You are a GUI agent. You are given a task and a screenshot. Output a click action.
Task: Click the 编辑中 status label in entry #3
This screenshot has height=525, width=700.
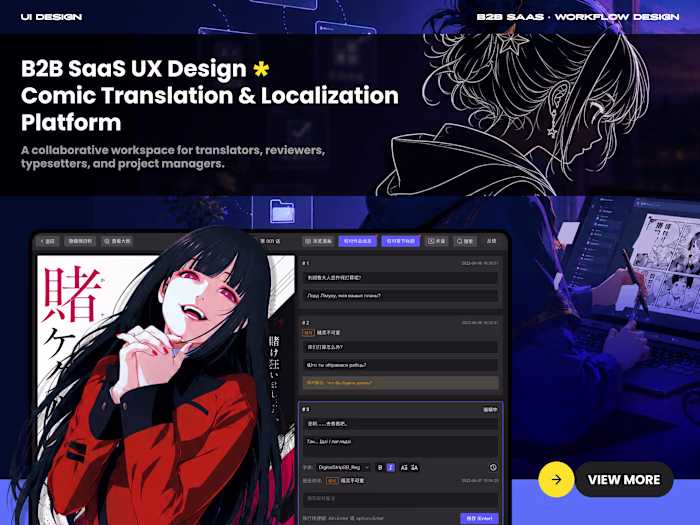tap(490, 409)
